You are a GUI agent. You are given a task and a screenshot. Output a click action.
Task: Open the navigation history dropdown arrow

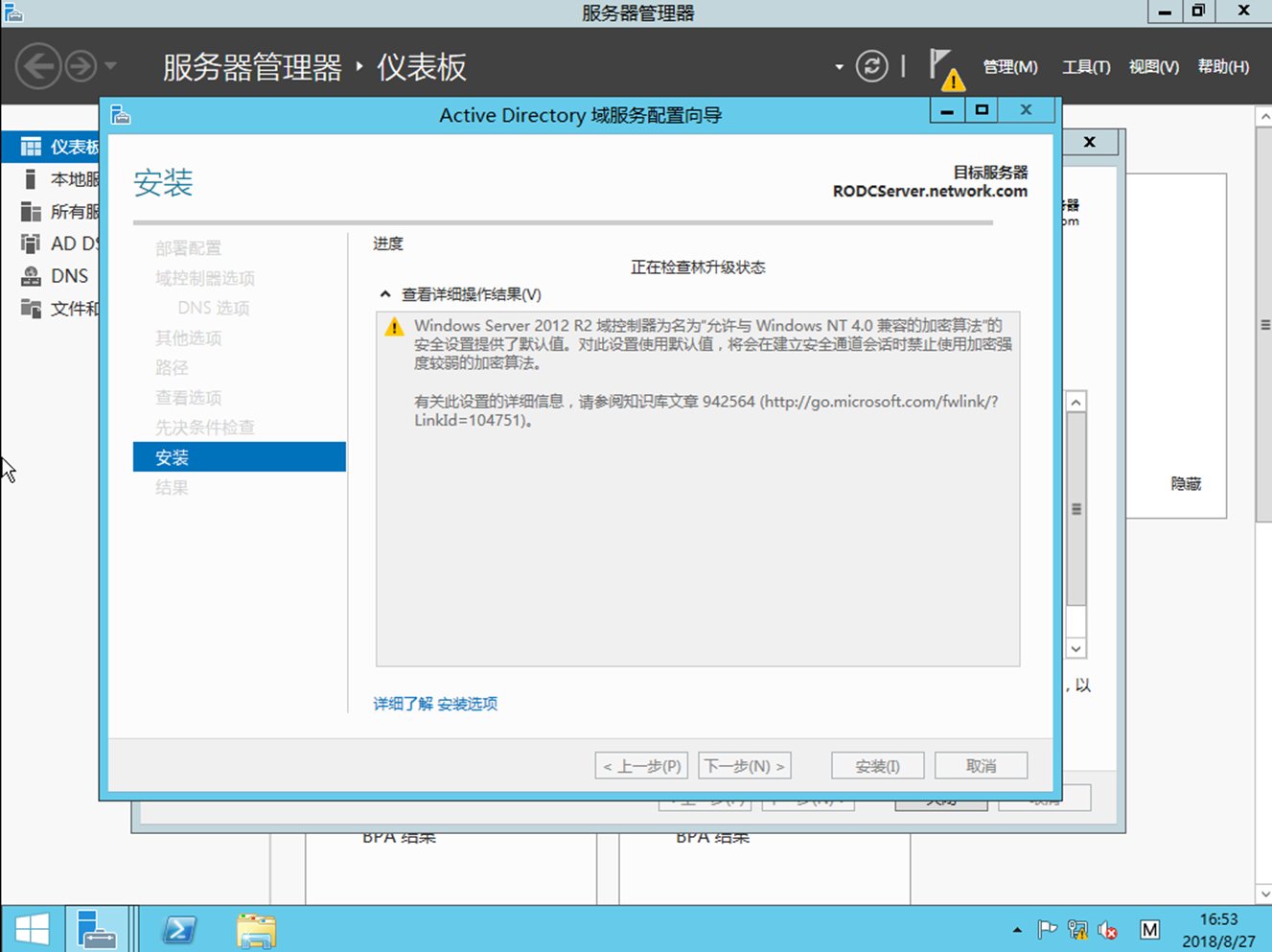tap(110, 66)
